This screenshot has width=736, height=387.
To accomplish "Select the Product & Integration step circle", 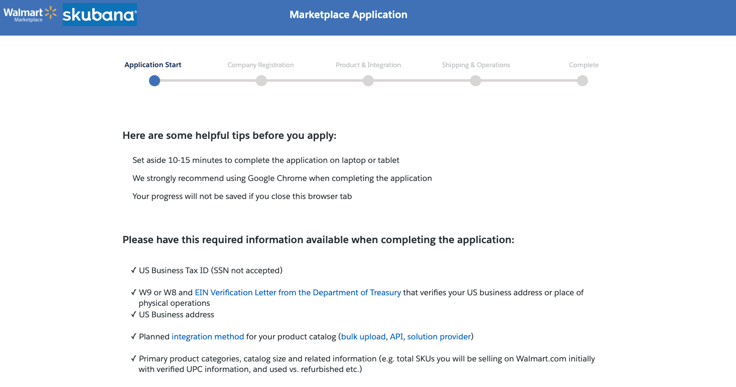I will (x=368, y=81).
